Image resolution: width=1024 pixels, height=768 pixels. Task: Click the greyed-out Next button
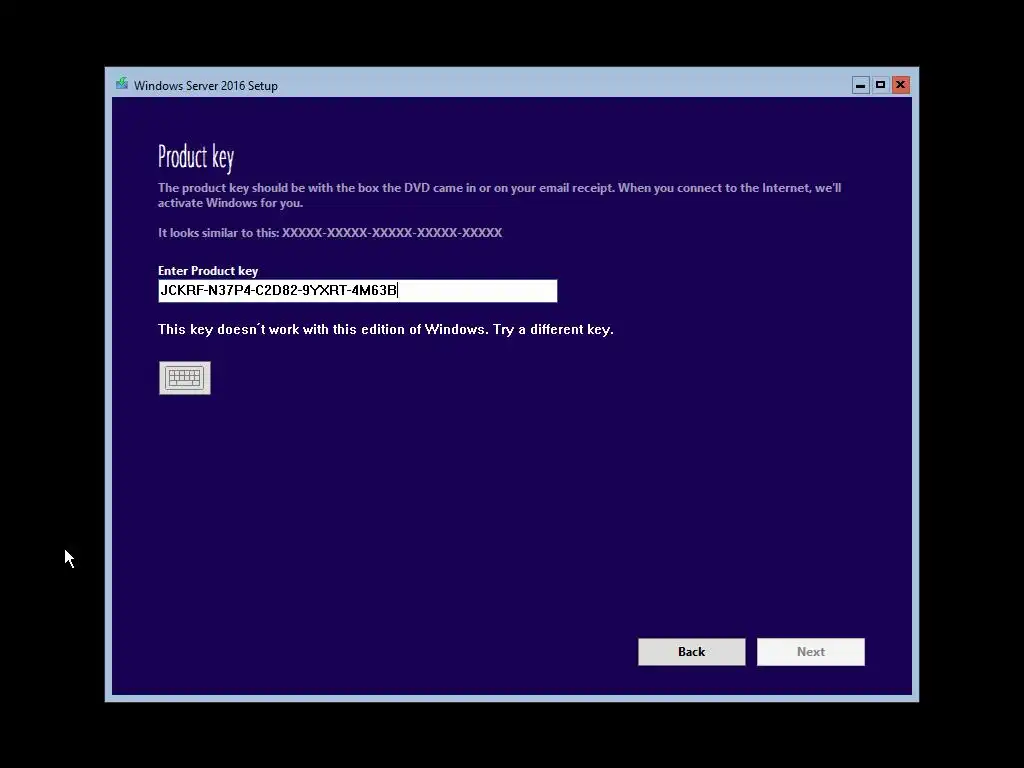(x=810, y=652)
